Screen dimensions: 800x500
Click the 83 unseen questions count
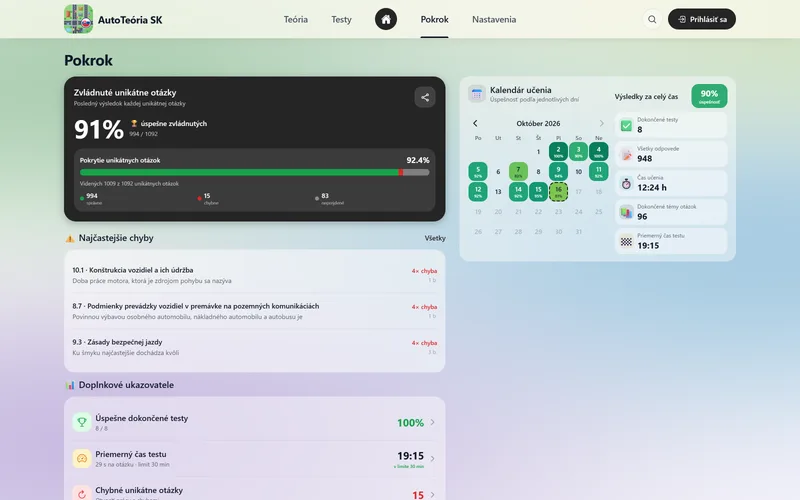(x=325, y=195)
